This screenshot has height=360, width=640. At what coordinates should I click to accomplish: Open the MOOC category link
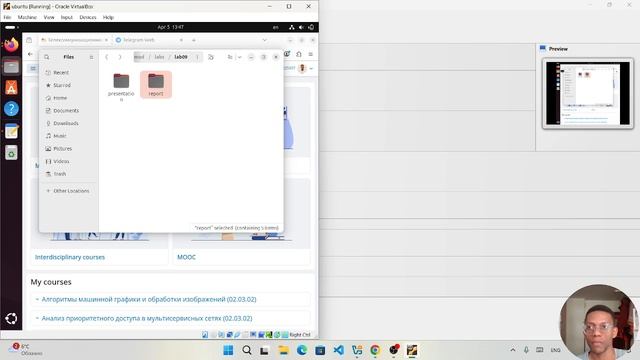click(x=187, y=257)
